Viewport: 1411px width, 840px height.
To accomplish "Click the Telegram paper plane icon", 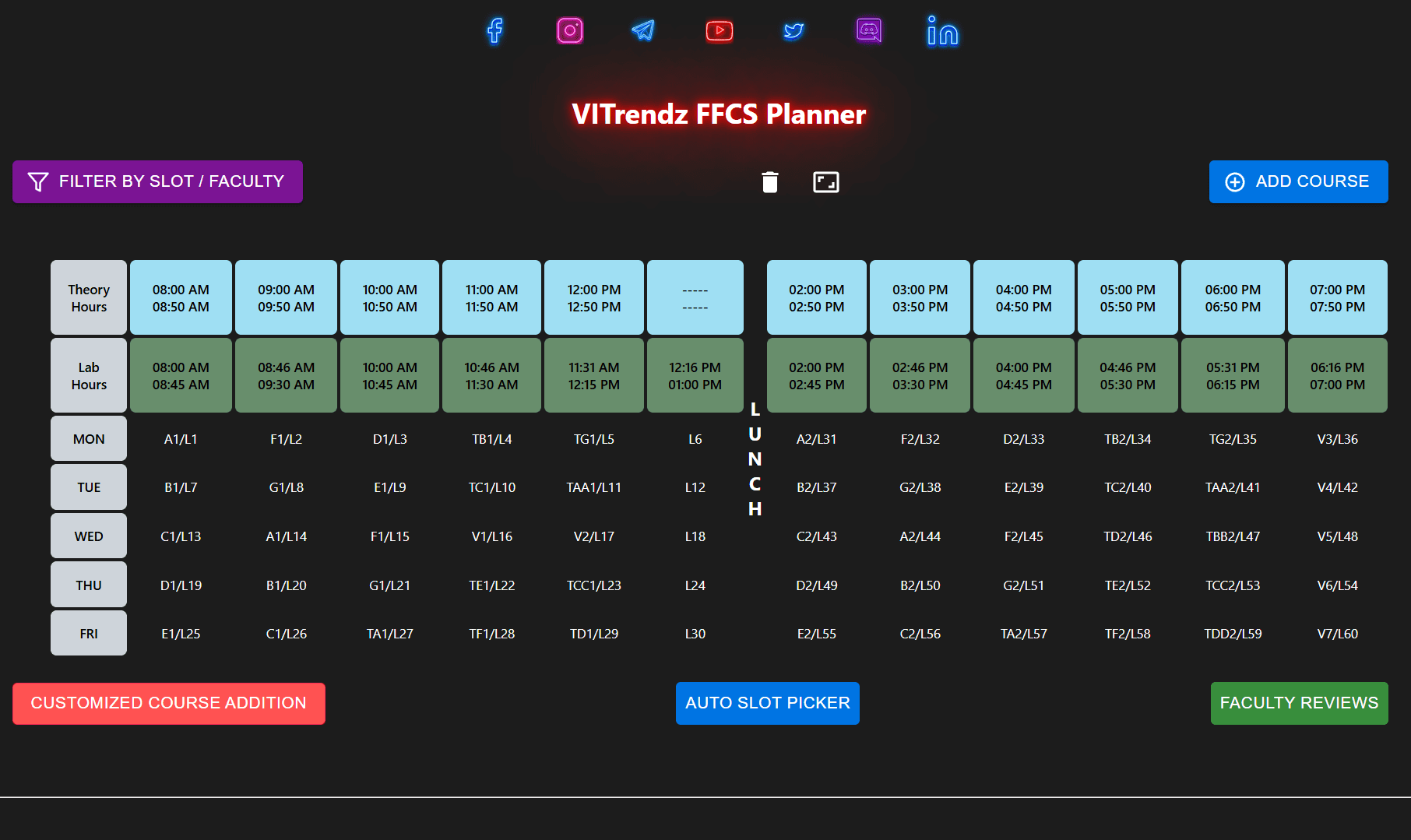I will (643, 31).
